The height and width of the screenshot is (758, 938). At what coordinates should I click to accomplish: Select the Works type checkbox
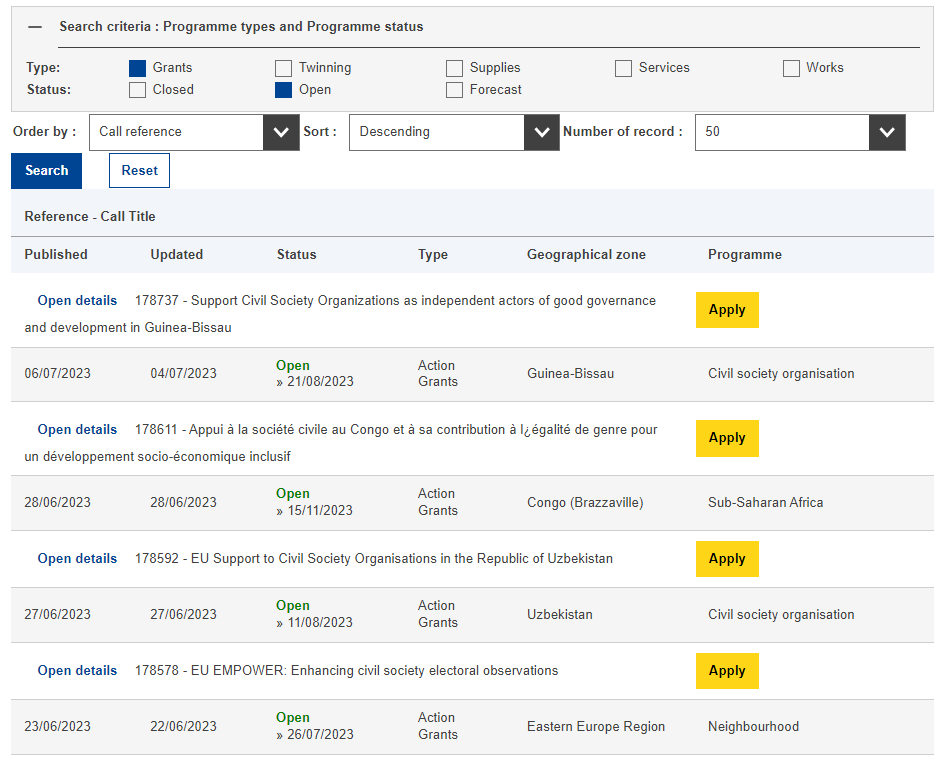[x=791, y=68]
